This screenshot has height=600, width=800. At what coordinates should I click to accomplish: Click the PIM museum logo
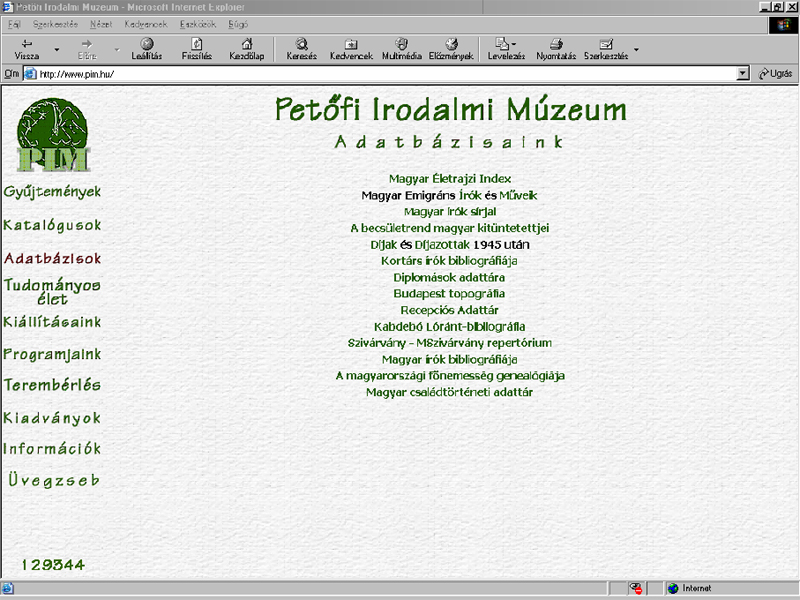53,135
